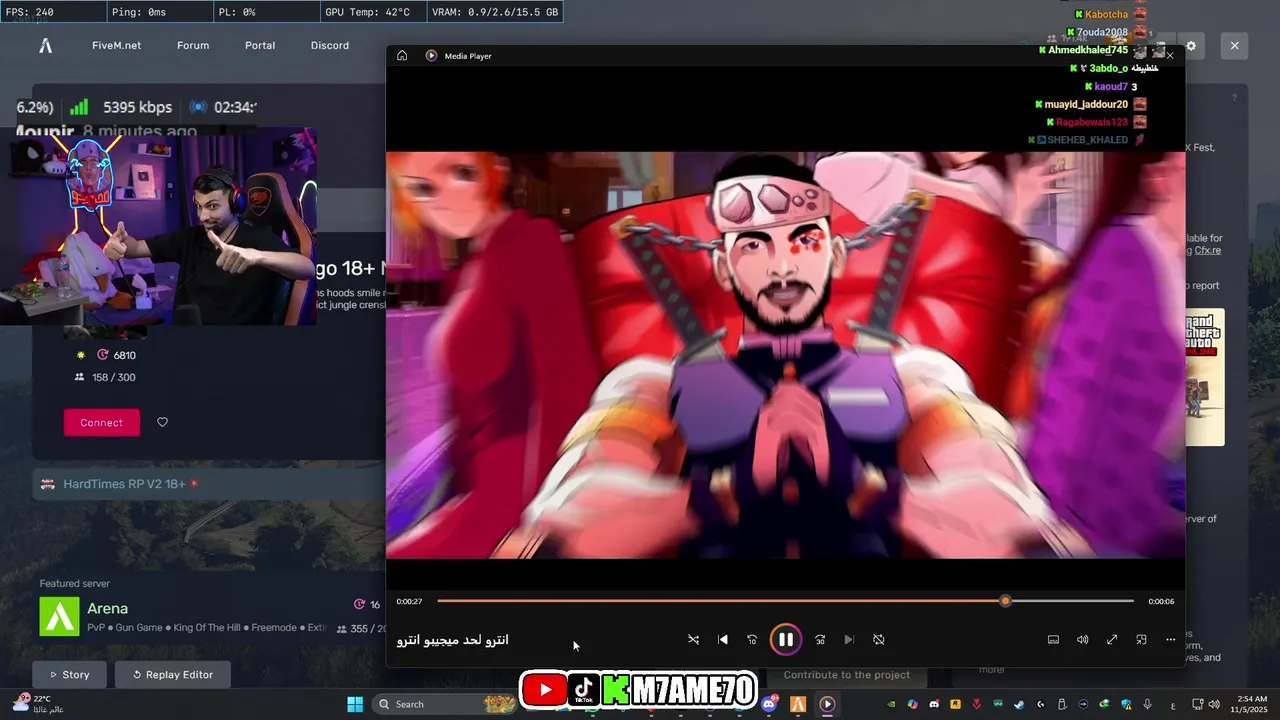Image resolution: width=1280 pixels, height=720 pixels.
Task: Connect to the server in FiveM
Action: (x=101, y=422)
